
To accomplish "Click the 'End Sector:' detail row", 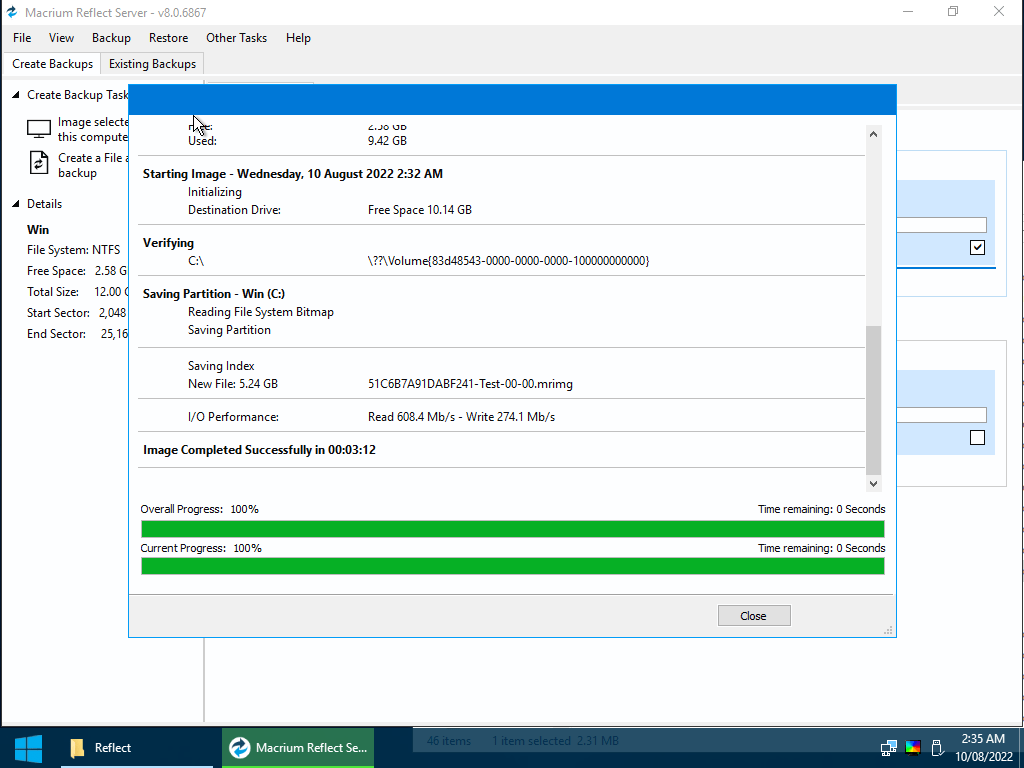I will coord(77,334).
